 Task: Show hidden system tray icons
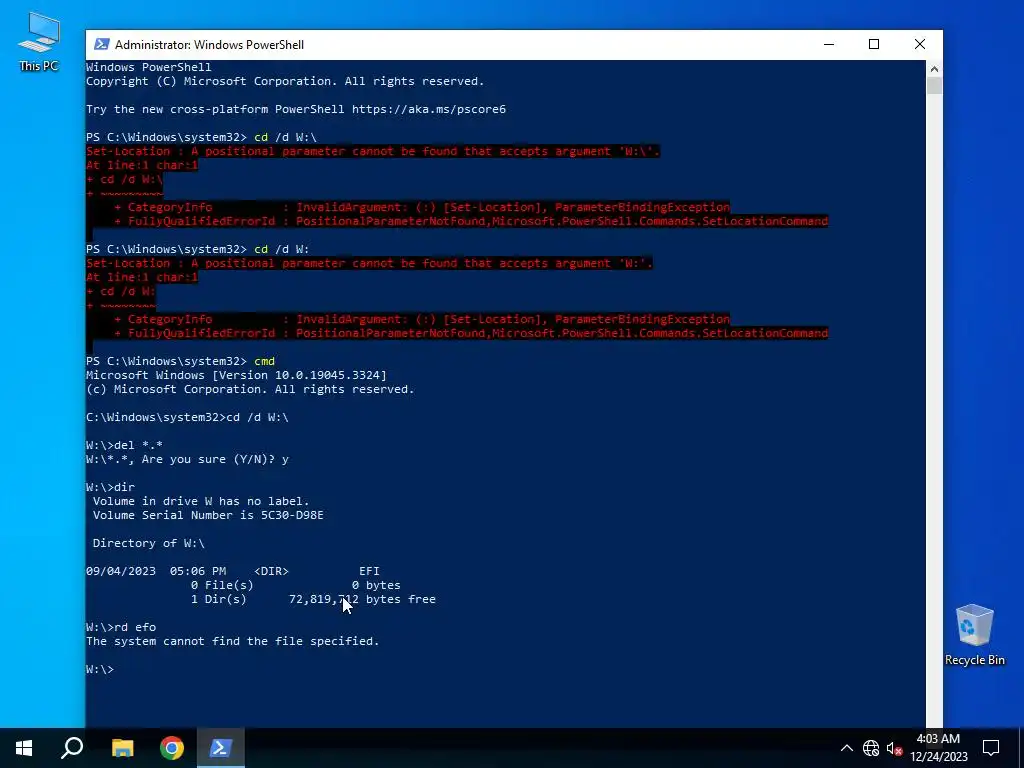(846, 748)
